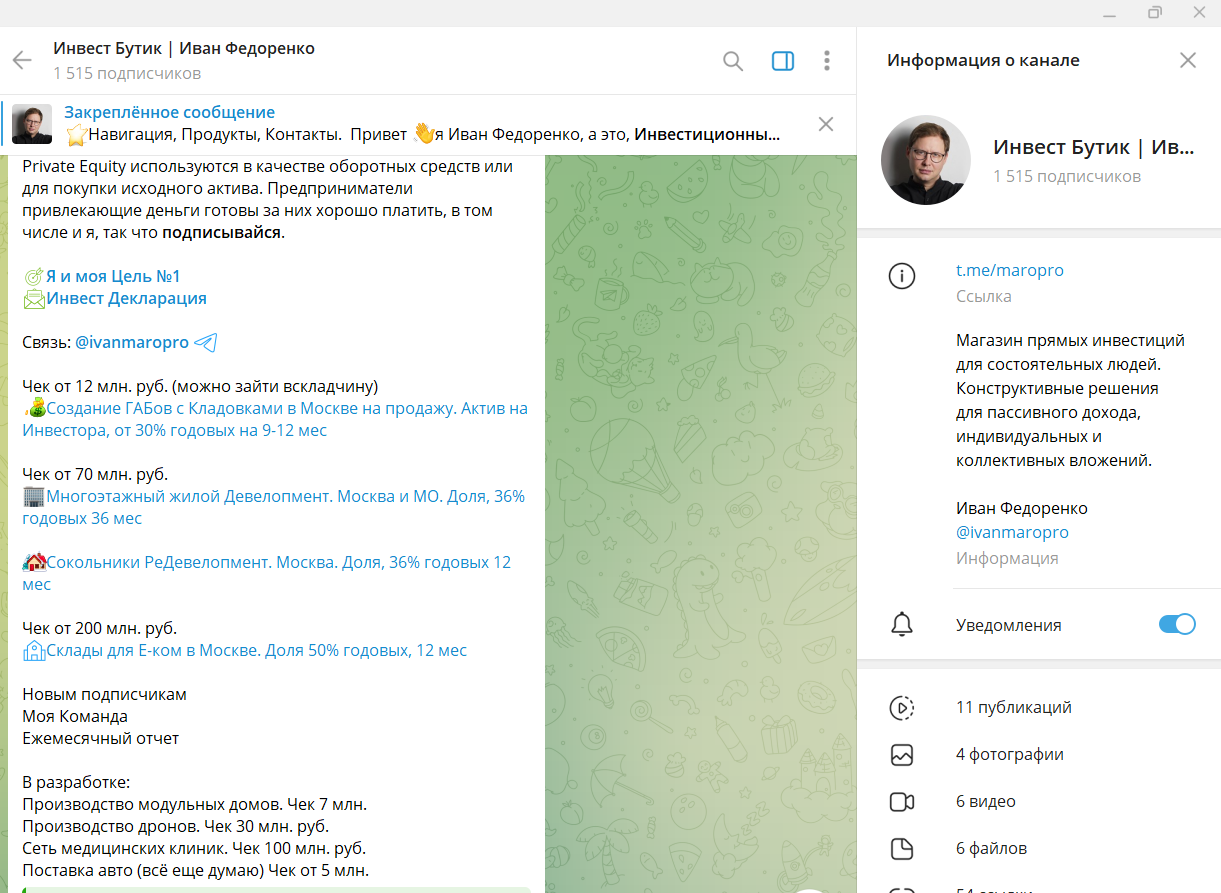Open "6 файлов" shared media
Viewport: 1221px width, 893px height.
pos(991,848)
